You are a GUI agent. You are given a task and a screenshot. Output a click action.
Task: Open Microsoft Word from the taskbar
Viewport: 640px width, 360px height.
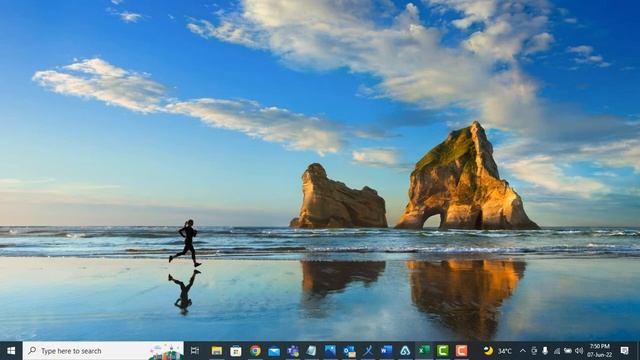coord(387,351)
